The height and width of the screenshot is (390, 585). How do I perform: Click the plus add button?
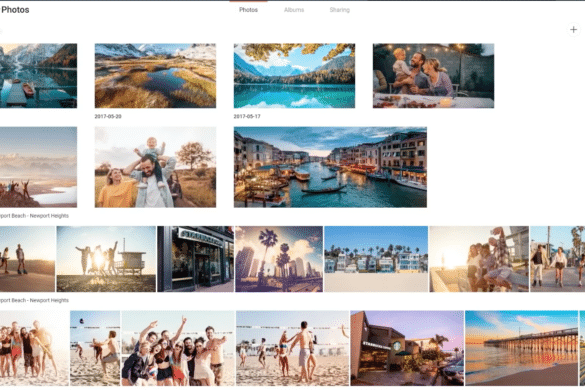click(x=573, y=30)
